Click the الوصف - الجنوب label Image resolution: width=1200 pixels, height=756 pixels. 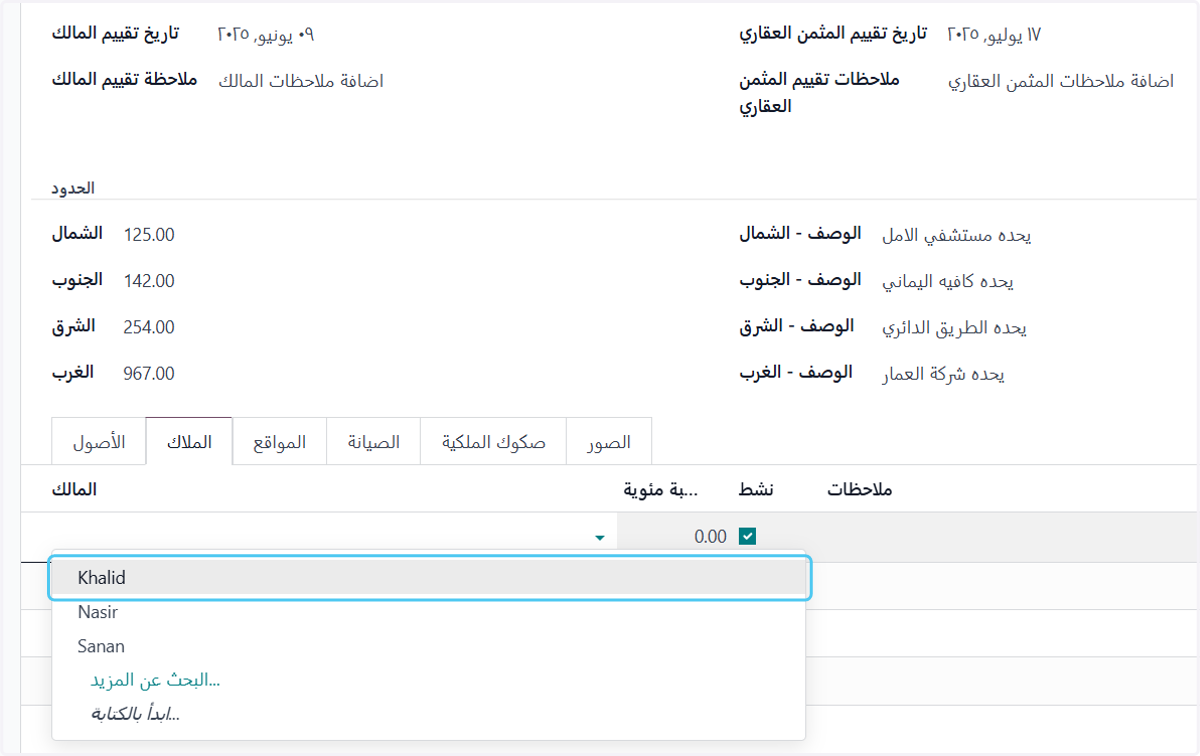[800, 280]
